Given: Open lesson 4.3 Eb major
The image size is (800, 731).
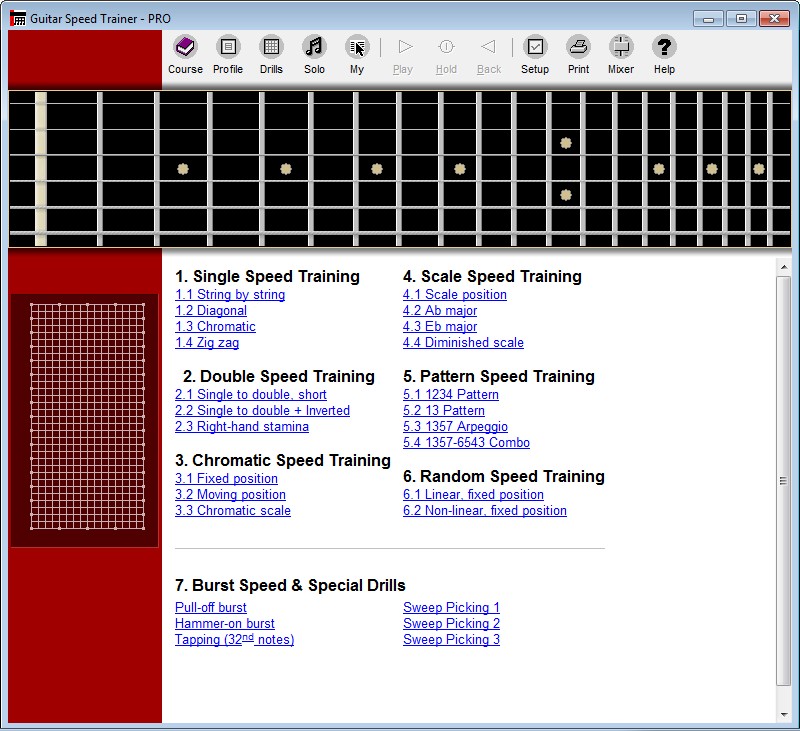Looking at the screenshot, I should coord(440,326).
